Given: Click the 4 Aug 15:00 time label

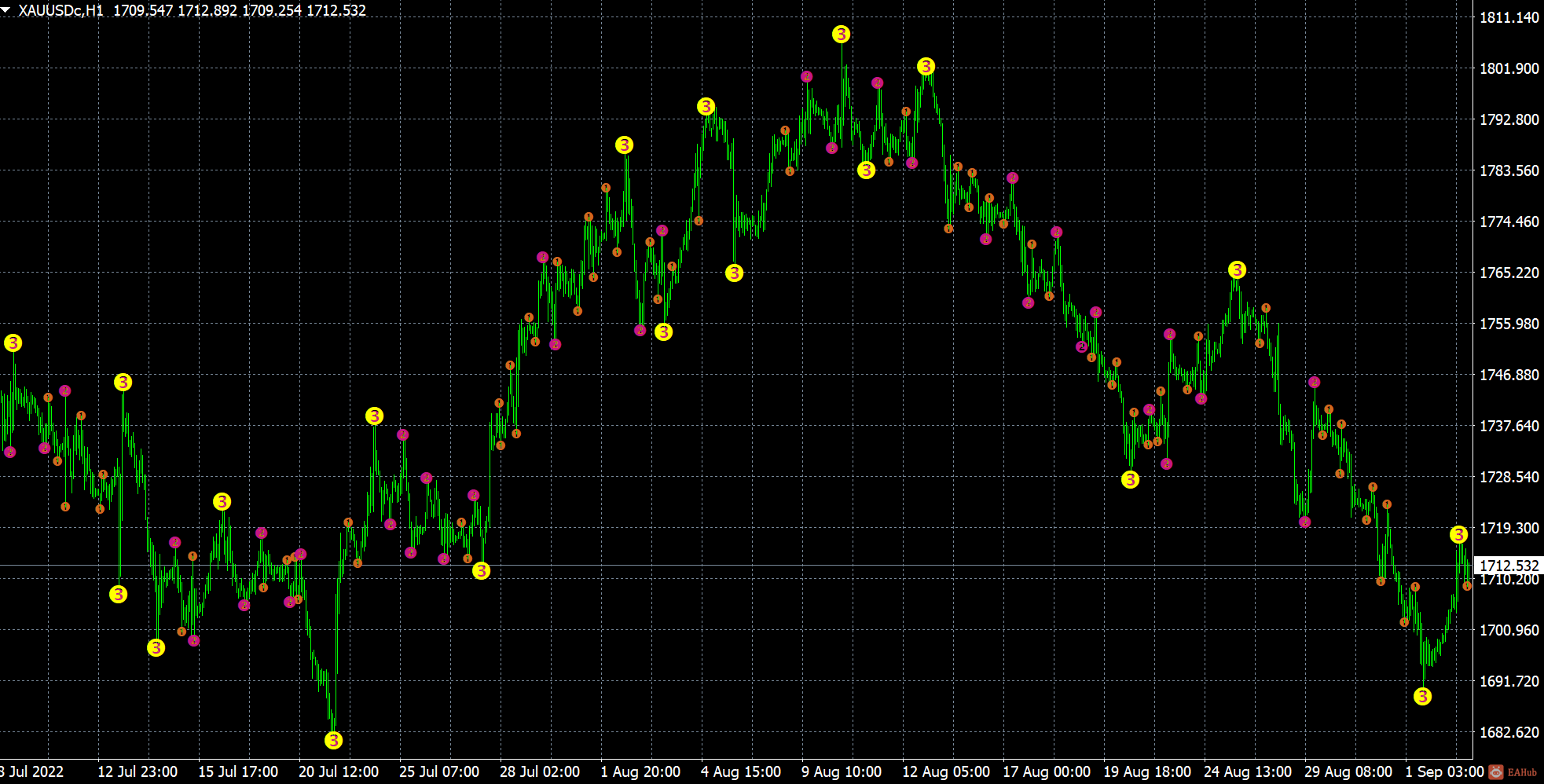Looking at the screenshot, I should click(741, 771).
